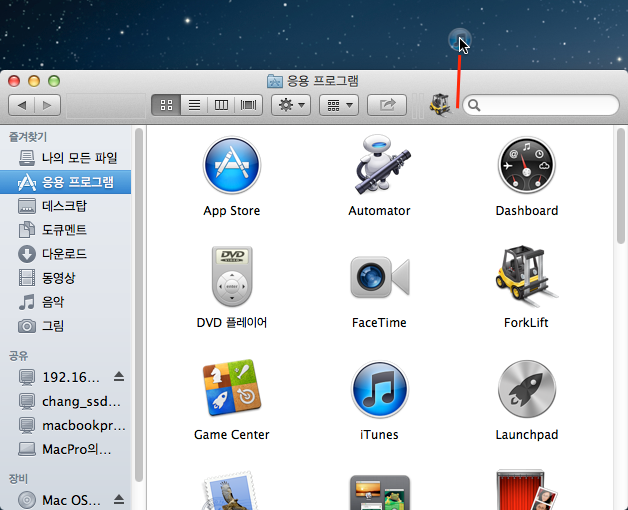Select chang_ssd... shared computer

(66, 401)
